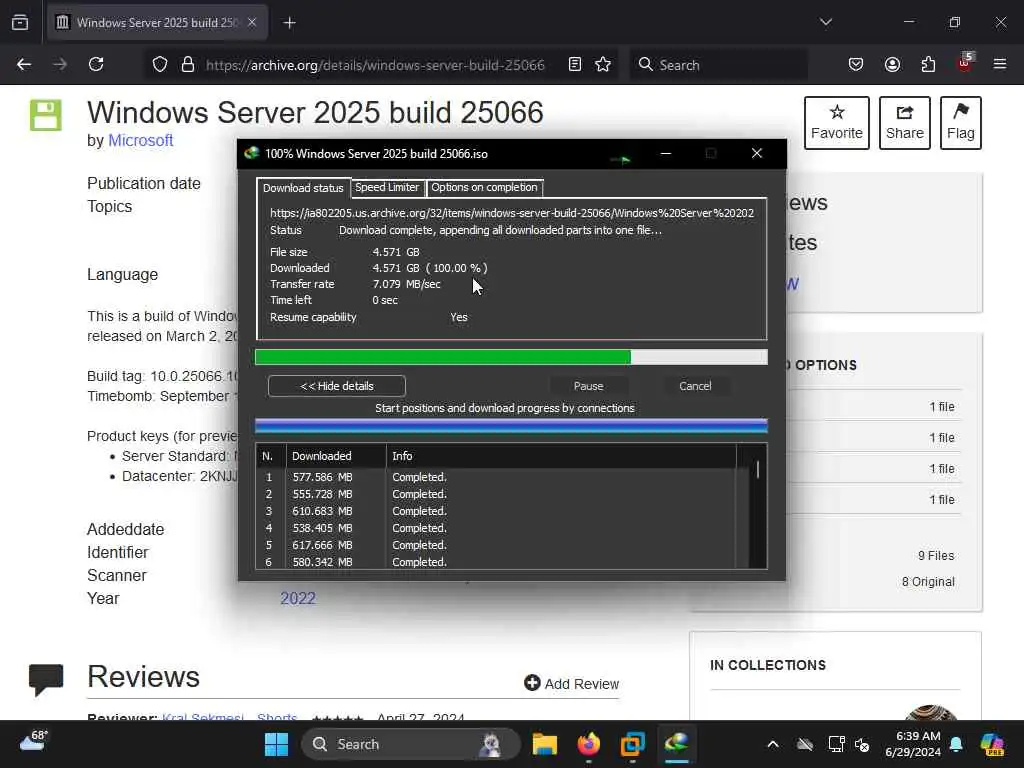Screen dimensions: 1024x768
Task: Switch to the Download status tab
Action: tap(303, 188)
